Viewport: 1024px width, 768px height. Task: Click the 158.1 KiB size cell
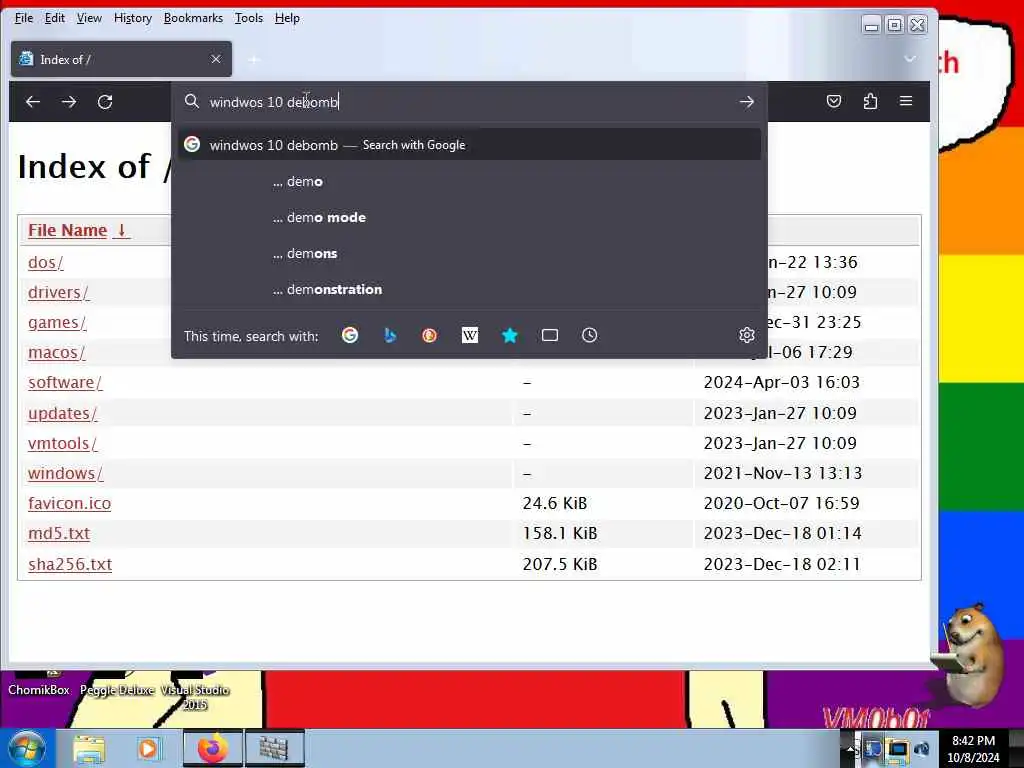560,533
